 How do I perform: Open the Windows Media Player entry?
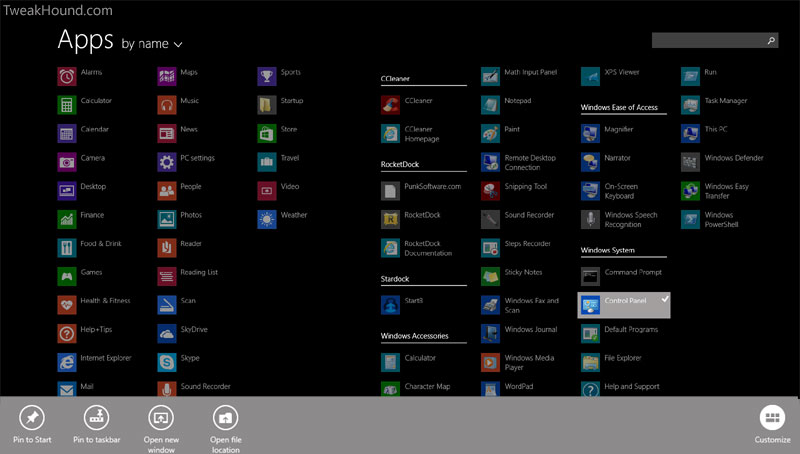517,362
